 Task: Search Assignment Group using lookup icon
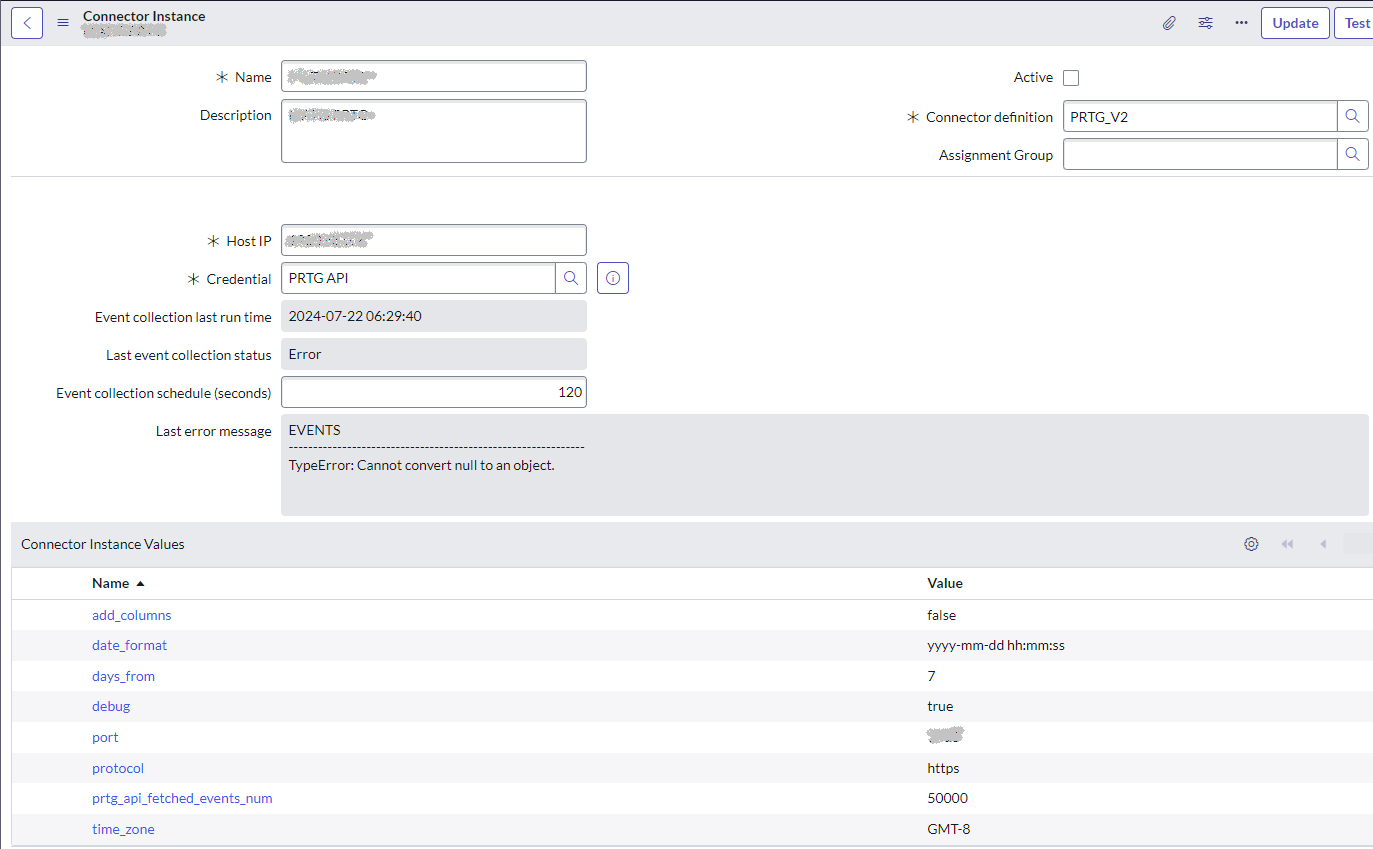click(1352, 155)
